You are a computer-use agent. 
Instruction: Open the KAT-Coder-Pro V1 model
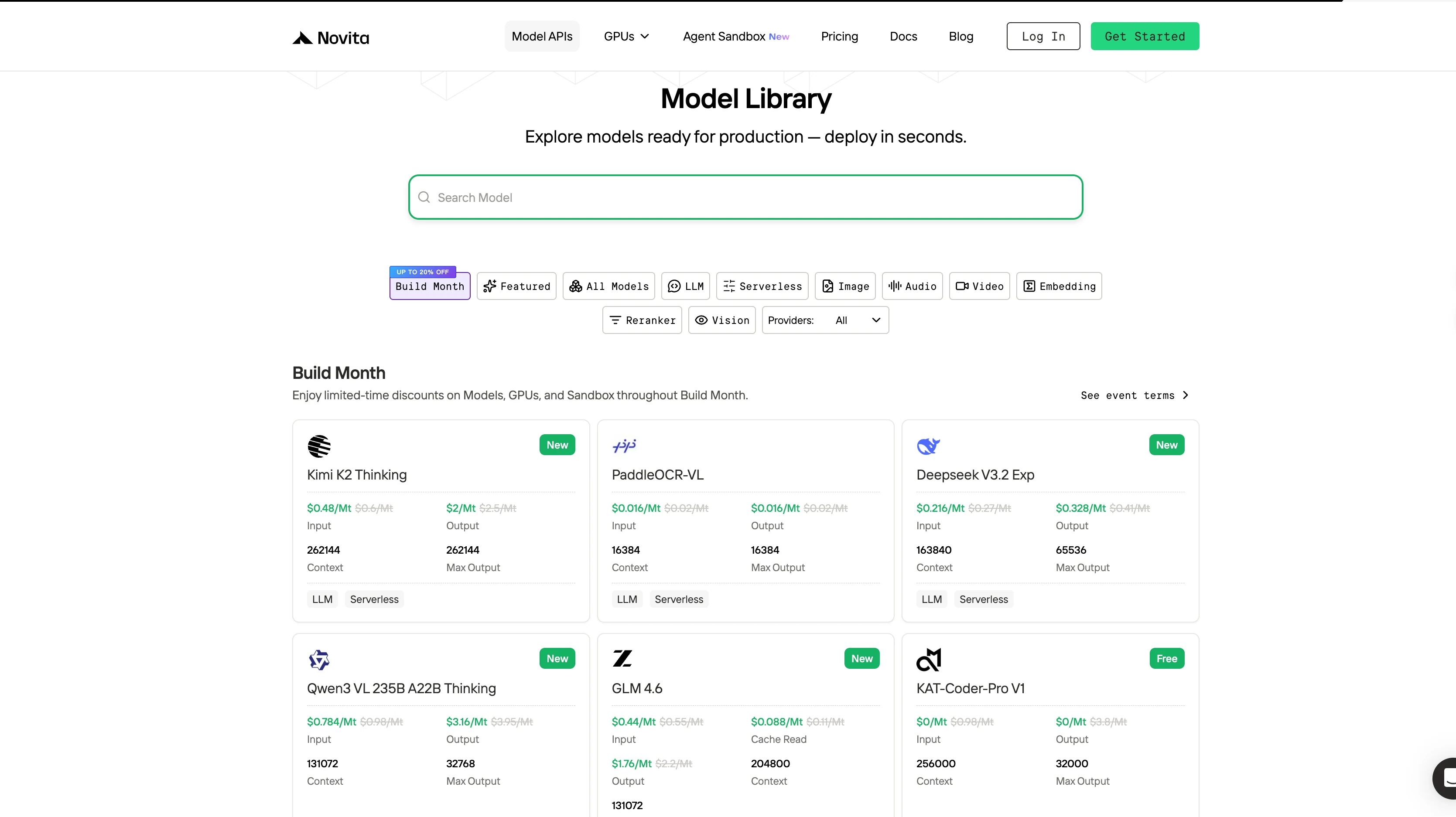point(971,688)
